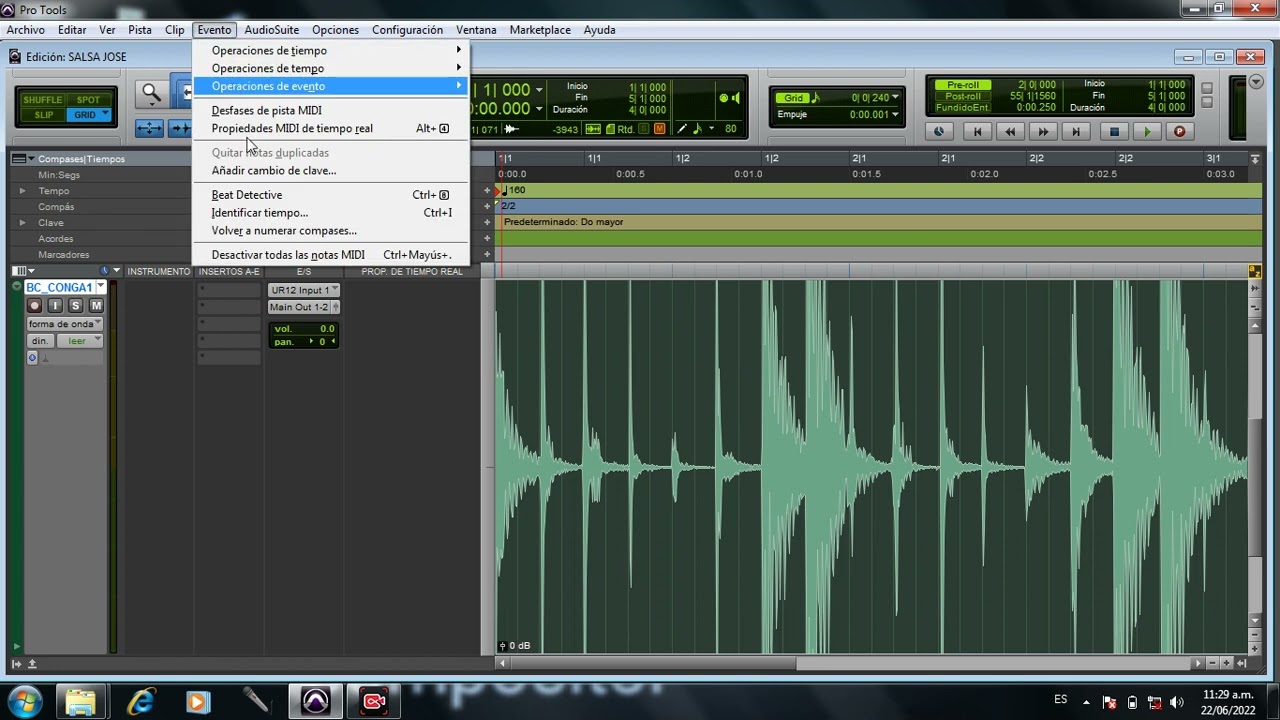Click the A-Z sort icon above waveform
This screenshot has height=720, width=1280.
point(1254,272)
